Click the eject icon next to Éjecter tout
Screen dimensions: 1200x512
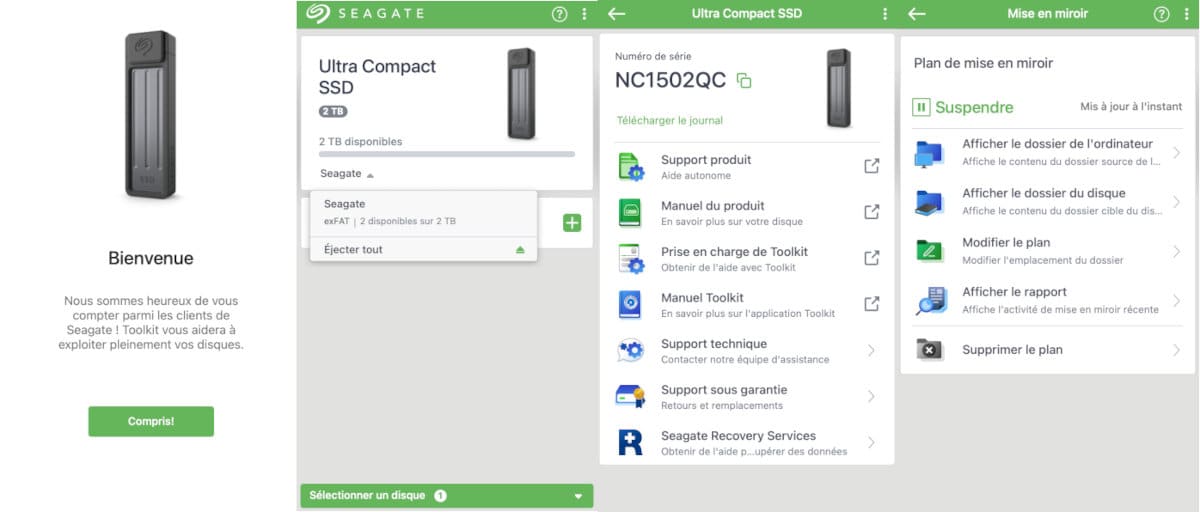pyautogui.click(x=520, y=250)
